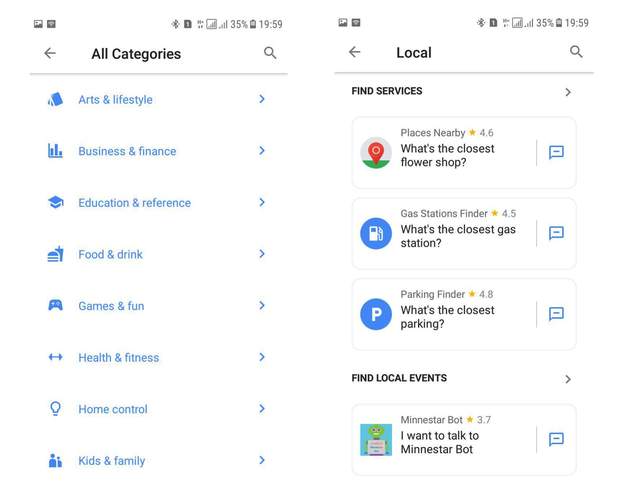The width and height of the screenshot is (620, 487).
Task: Open Business & finance category
Action: [x=127, y=151]
